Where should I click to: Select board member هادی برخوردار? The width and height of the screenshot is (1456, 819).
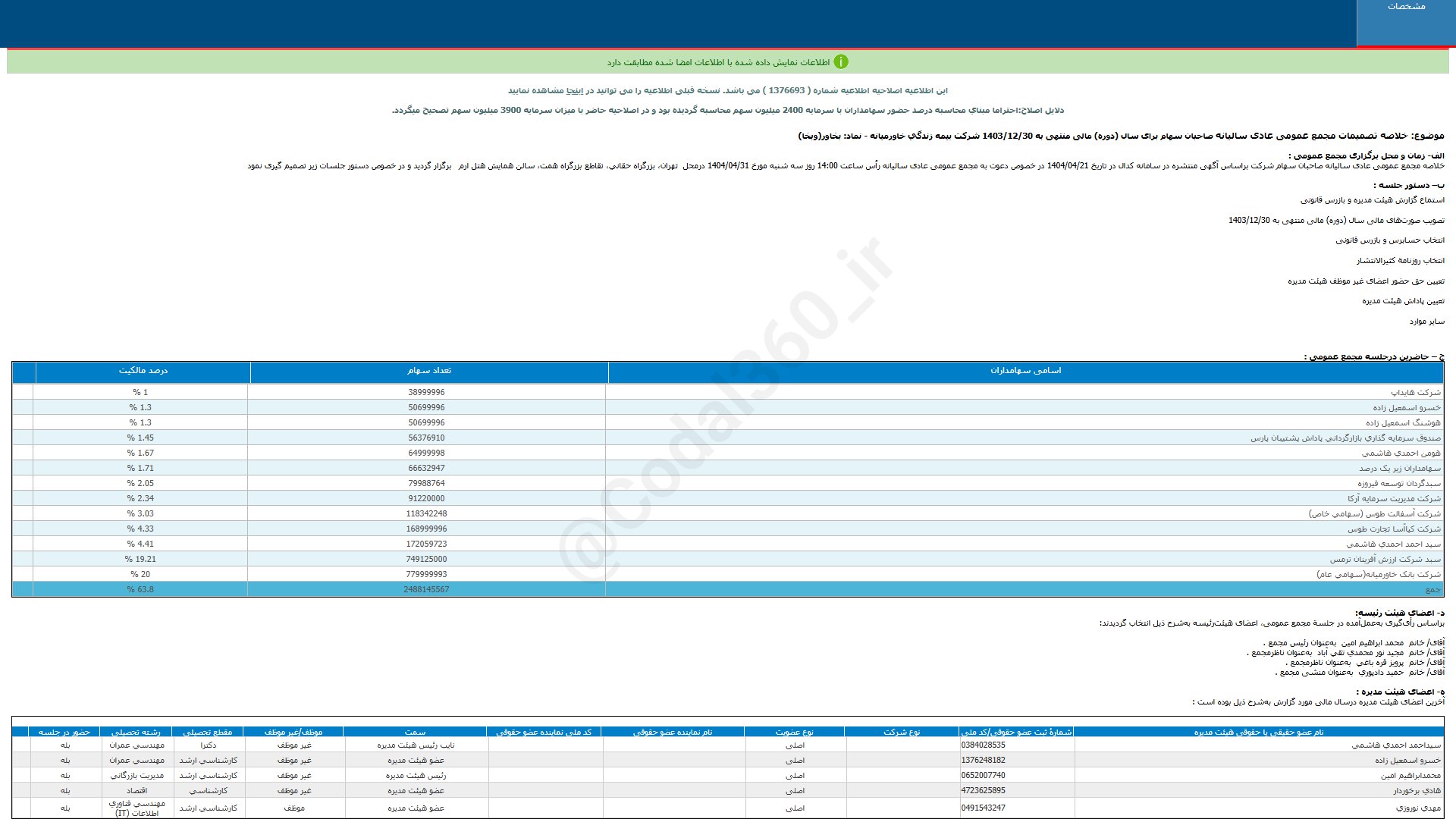1417,791
